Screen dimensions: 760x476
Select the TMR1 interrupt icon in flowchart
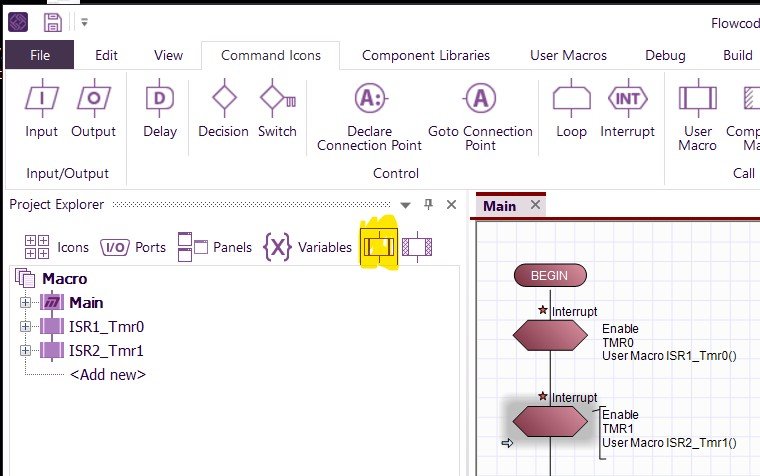click(550, 422)
